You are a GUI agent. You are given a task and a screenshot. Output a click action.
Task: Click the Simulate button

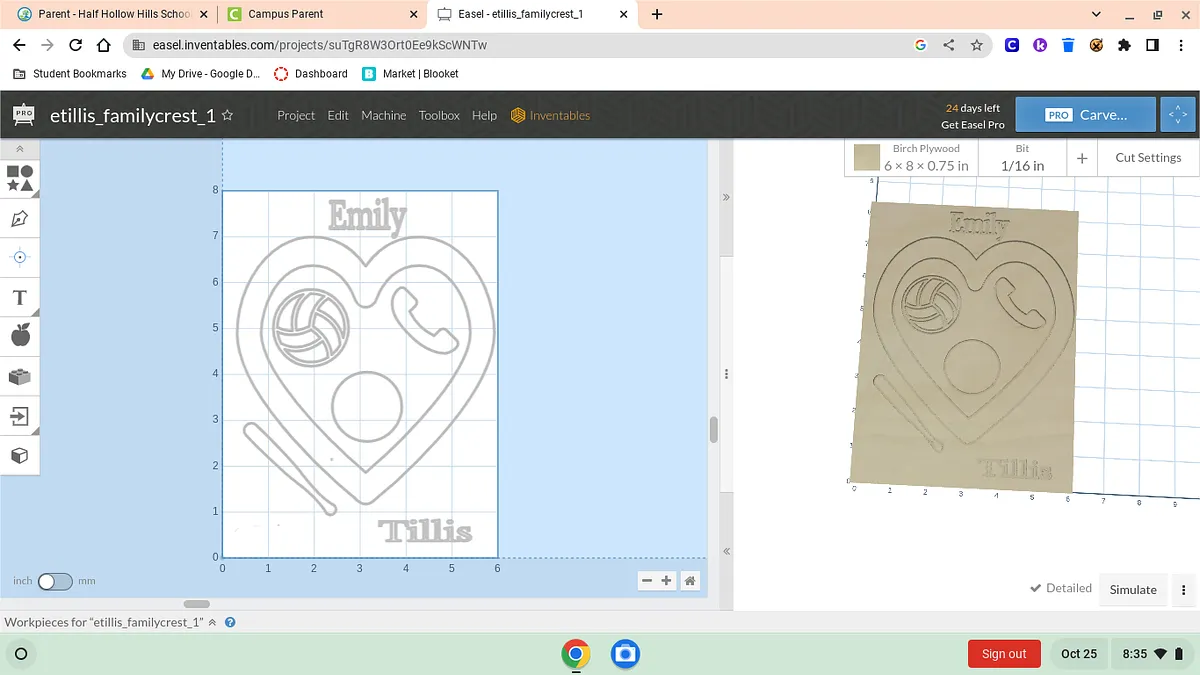1133,590
